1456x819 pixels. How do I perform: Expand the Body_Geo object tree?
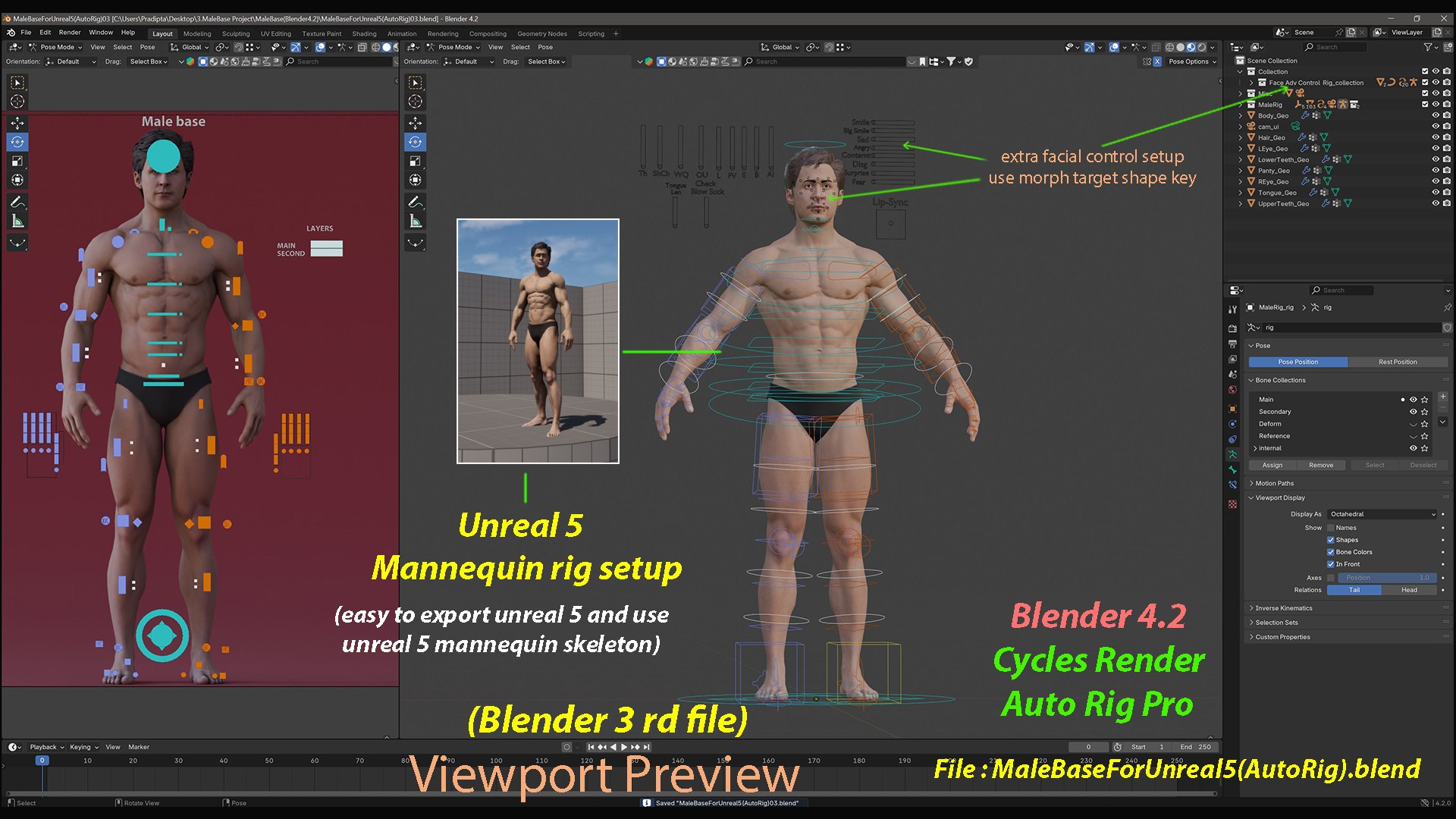click(1241, 116)
